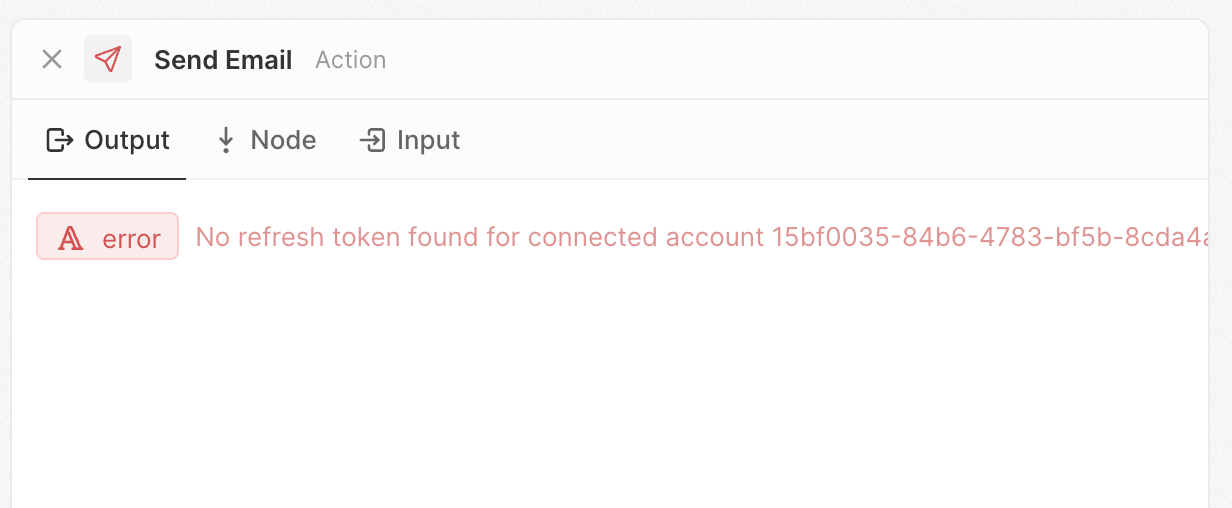1232x508 pixels.
Task: Click the red "error" badge label
Action: pos(107,237)
